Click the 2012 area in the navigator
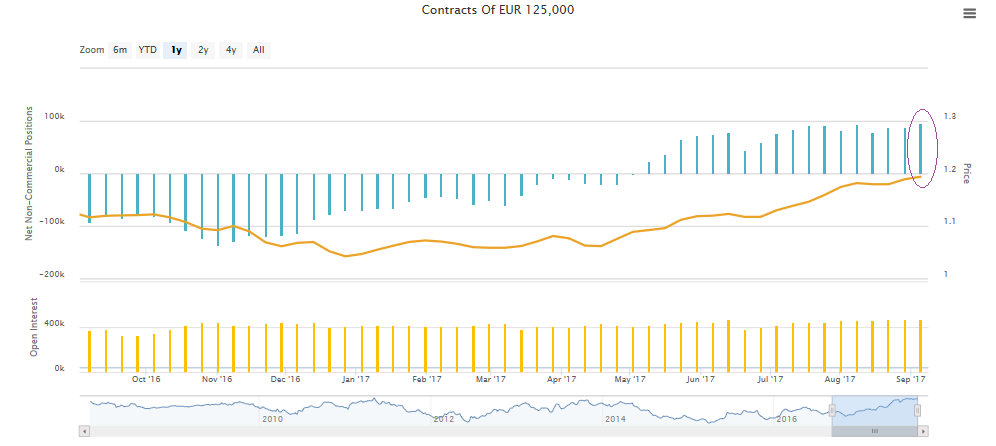Screen dimensions: 996x446 (x=444, y=410)
